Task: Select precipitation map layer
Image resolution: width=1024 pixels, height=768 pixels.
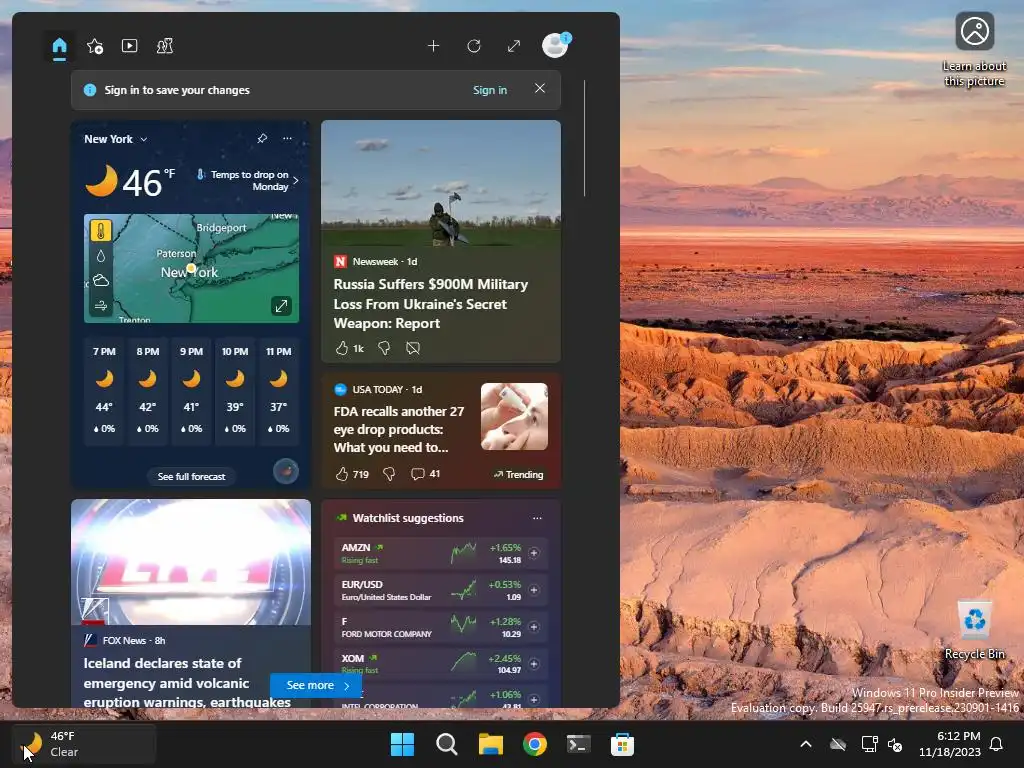Action: (x=101, y=256)
